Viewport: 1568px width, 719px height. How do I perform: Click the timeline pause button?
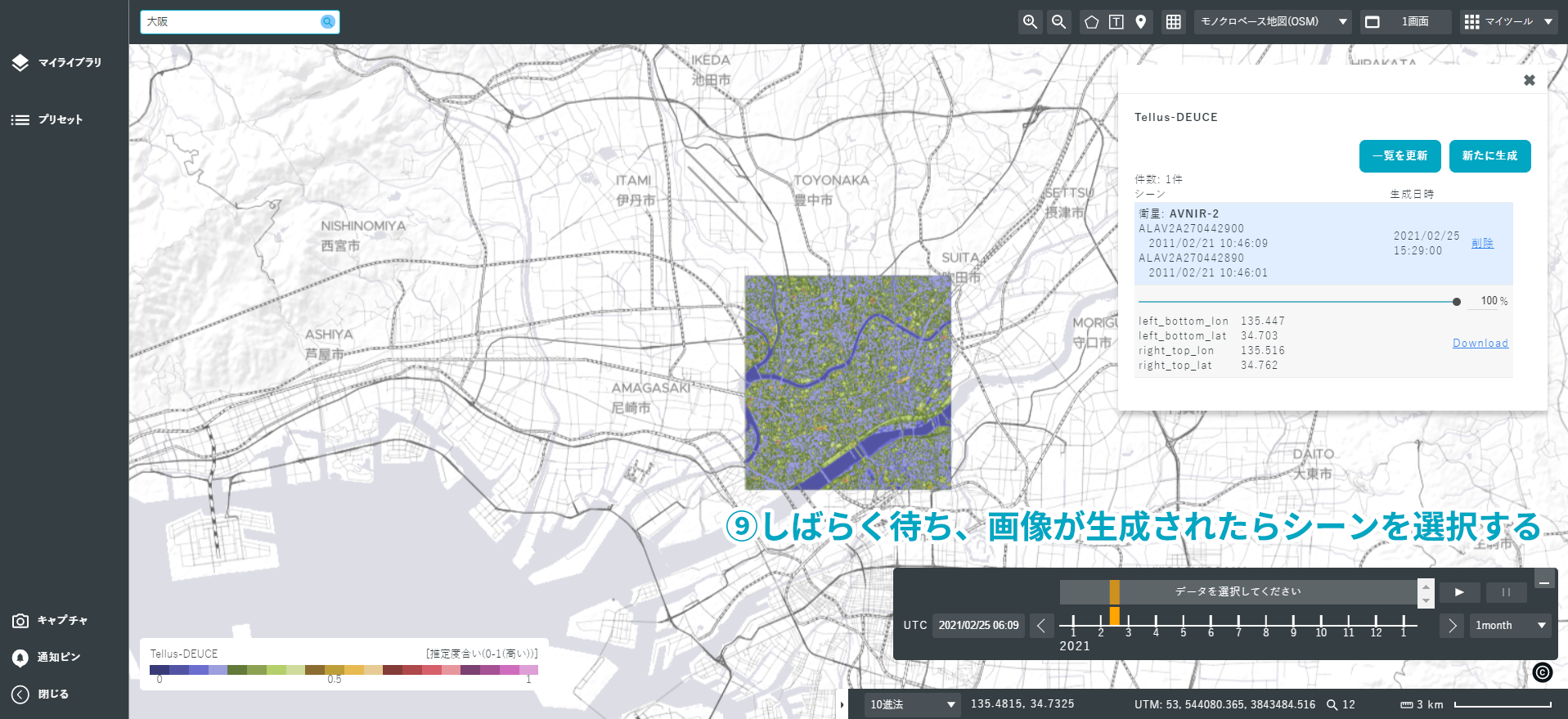pos(1506,592)
